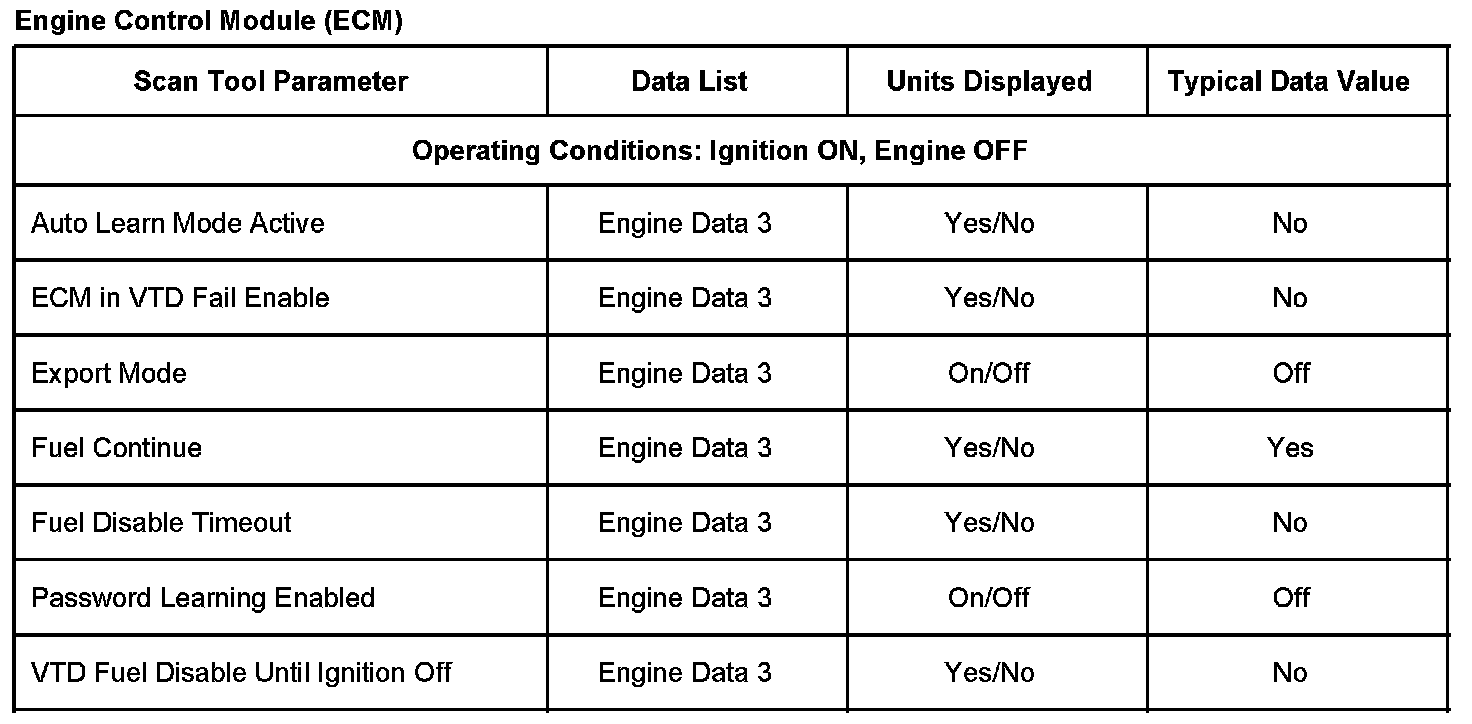Click the Auto Learn Mode Active parameter
This screenshot has height=724, width=1472.
coord(178,223)
